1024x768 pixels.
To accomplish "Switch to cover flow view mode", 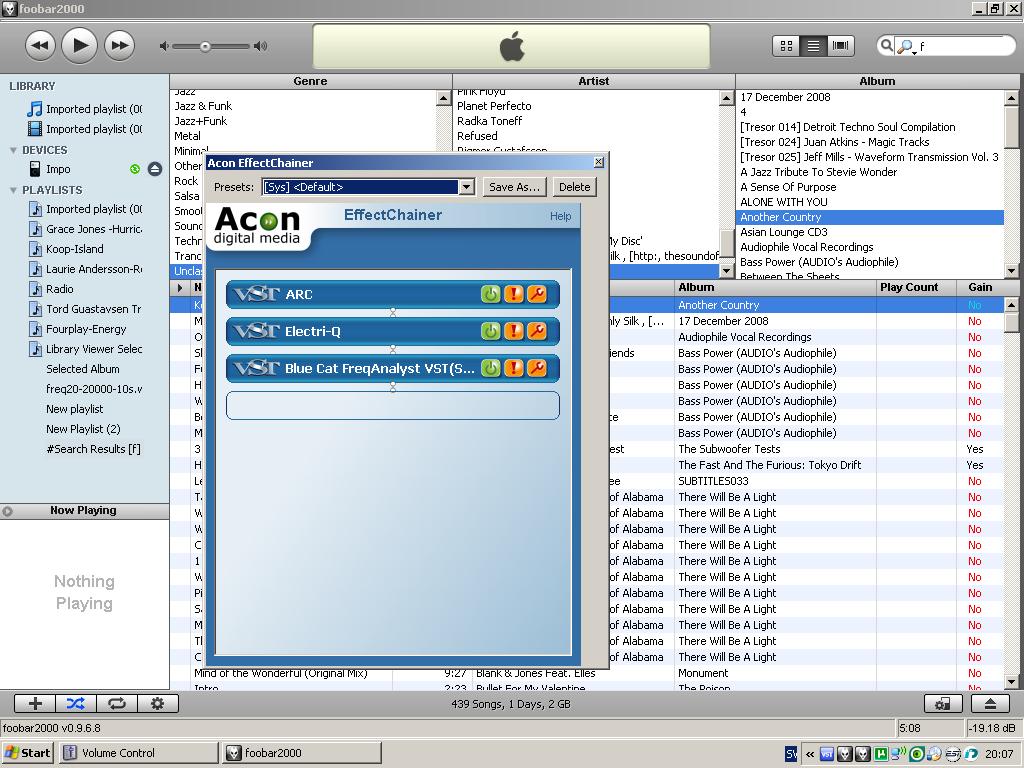I will click(840, 46).
